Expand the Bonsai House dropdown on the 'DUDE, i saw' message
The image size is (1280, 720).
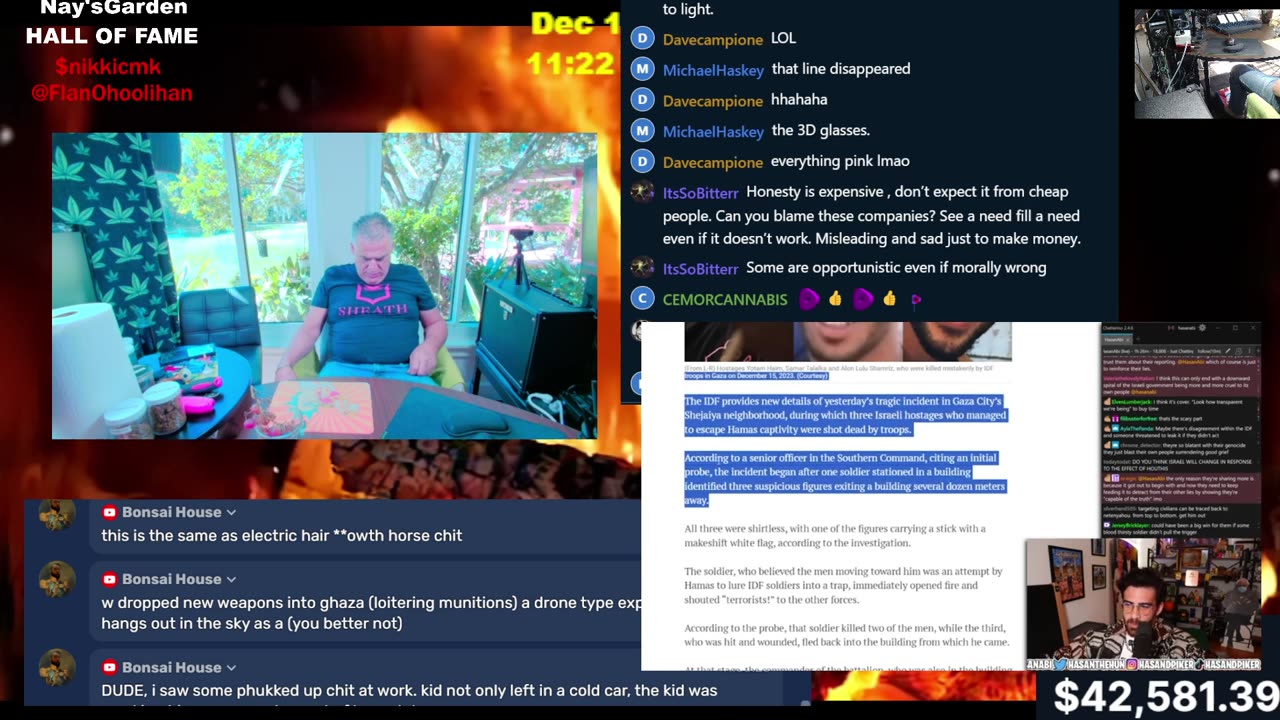(x=231, y=667)
